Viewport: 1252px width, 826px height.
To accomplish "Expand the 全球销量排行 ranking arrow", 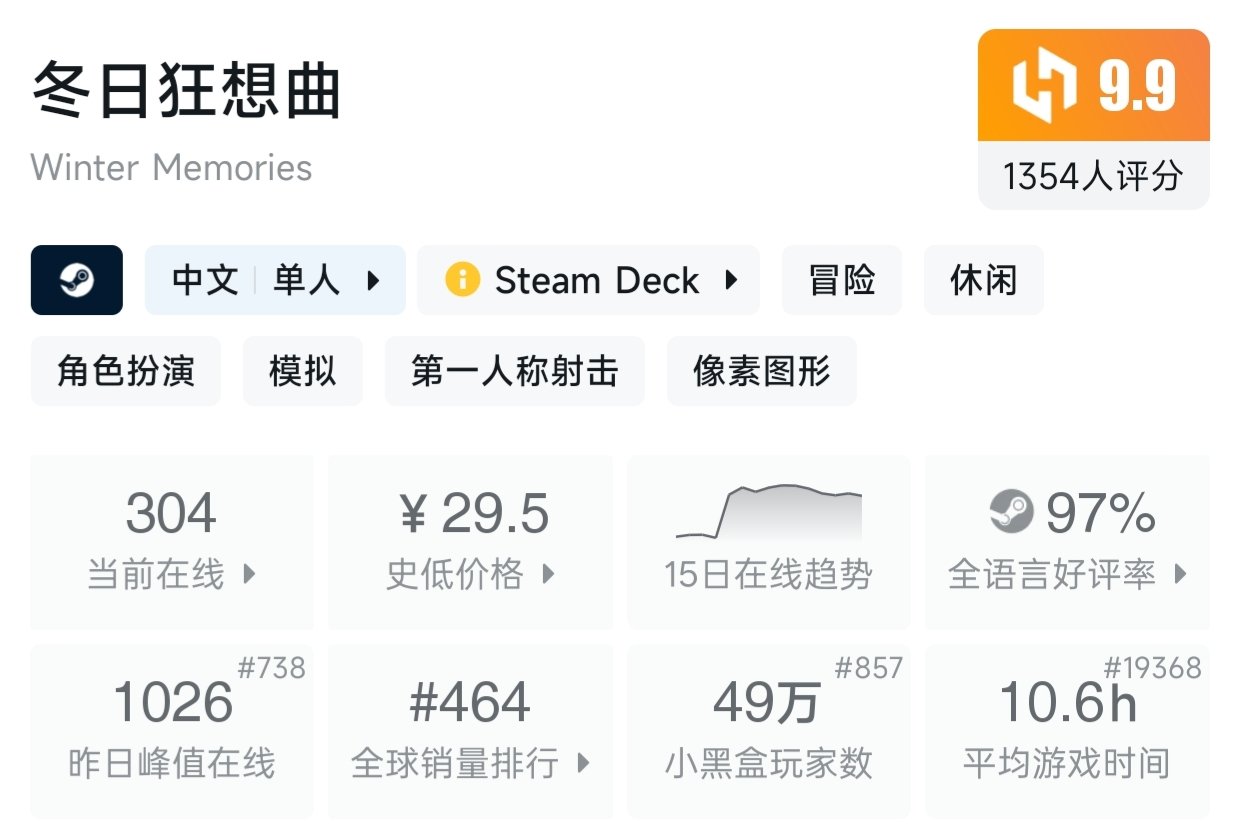I will coord(584,764).
